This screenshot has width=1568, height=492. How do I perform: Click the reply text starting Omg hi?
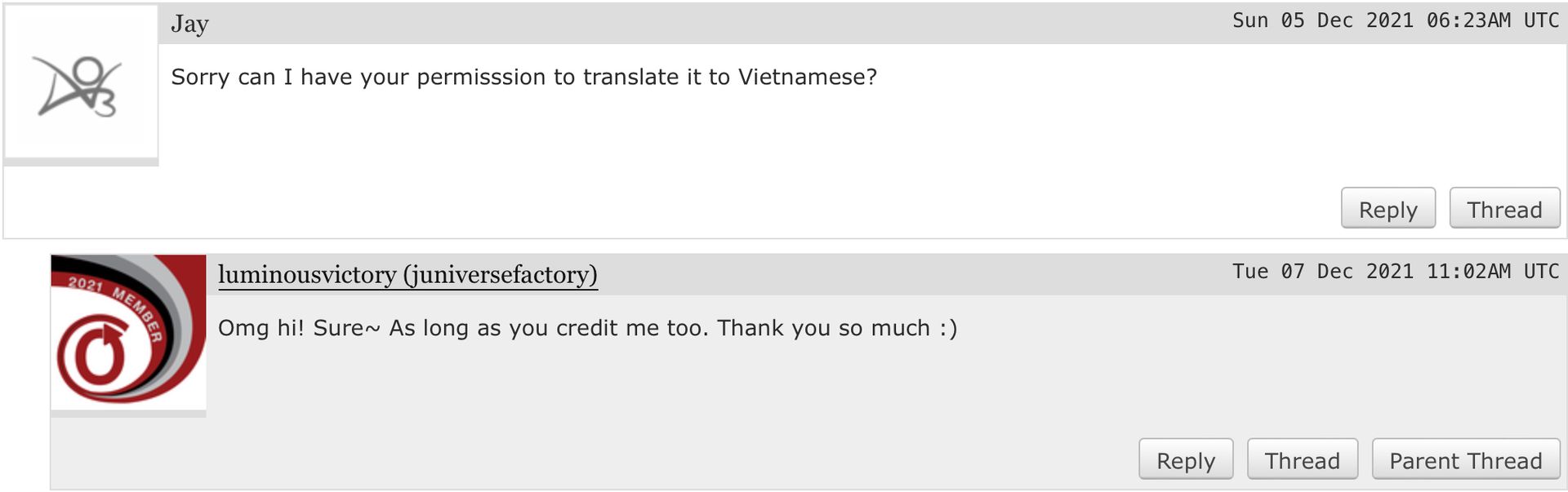tap(587, 328)
